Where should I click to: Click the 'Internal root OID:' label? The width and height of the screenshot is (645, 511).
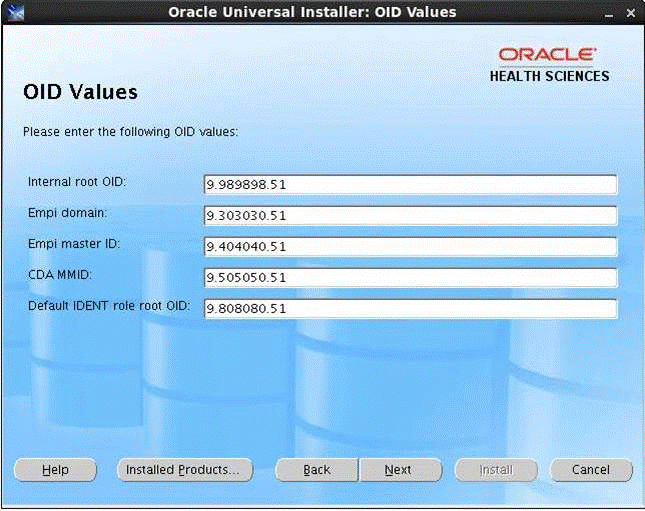(x=77, y=182)
